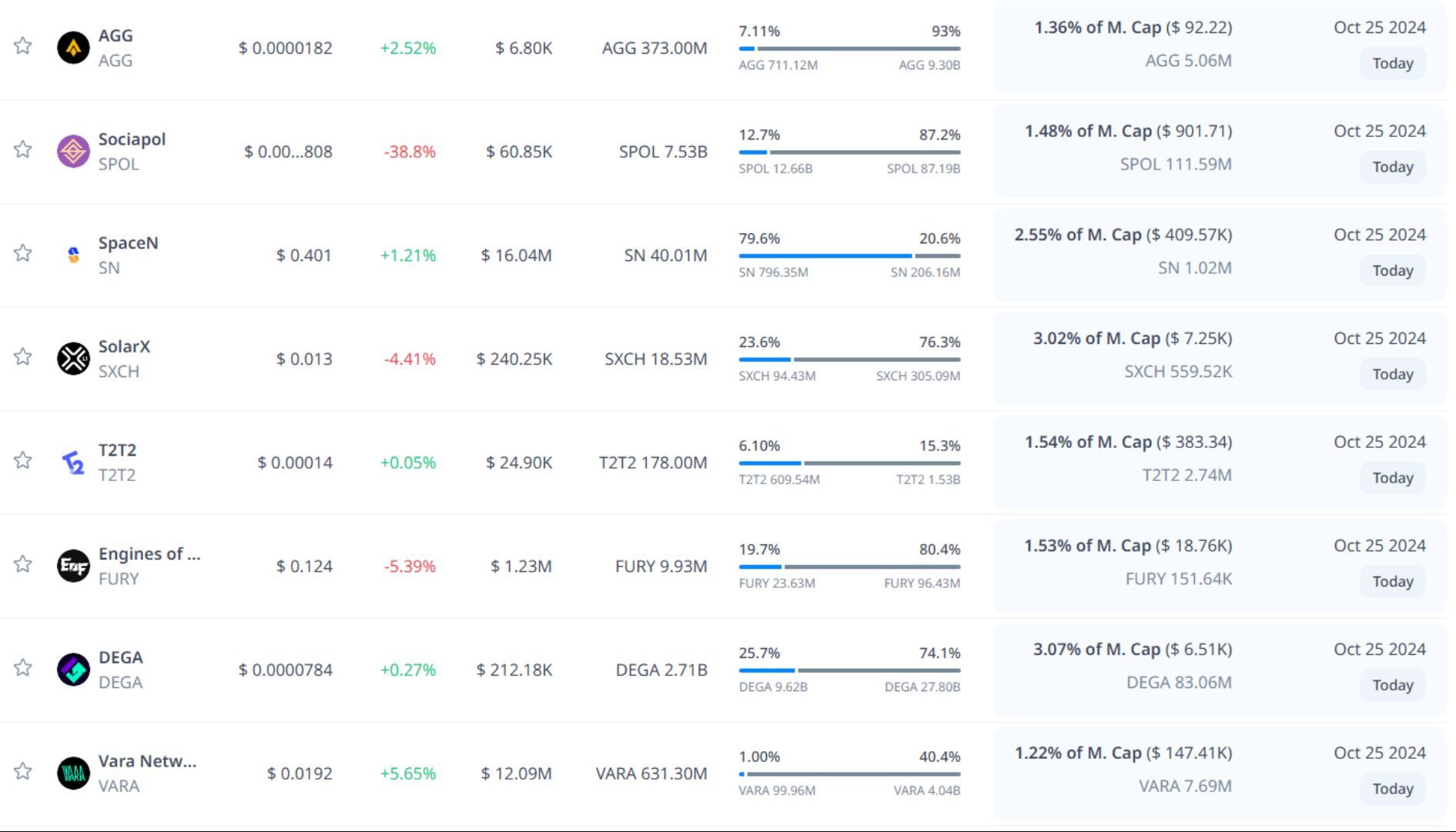Image resolution: width=1456 pixels, height=832 pixels.
Task: Open the SpaceN token name link
Action: click(x=128, y=243)
